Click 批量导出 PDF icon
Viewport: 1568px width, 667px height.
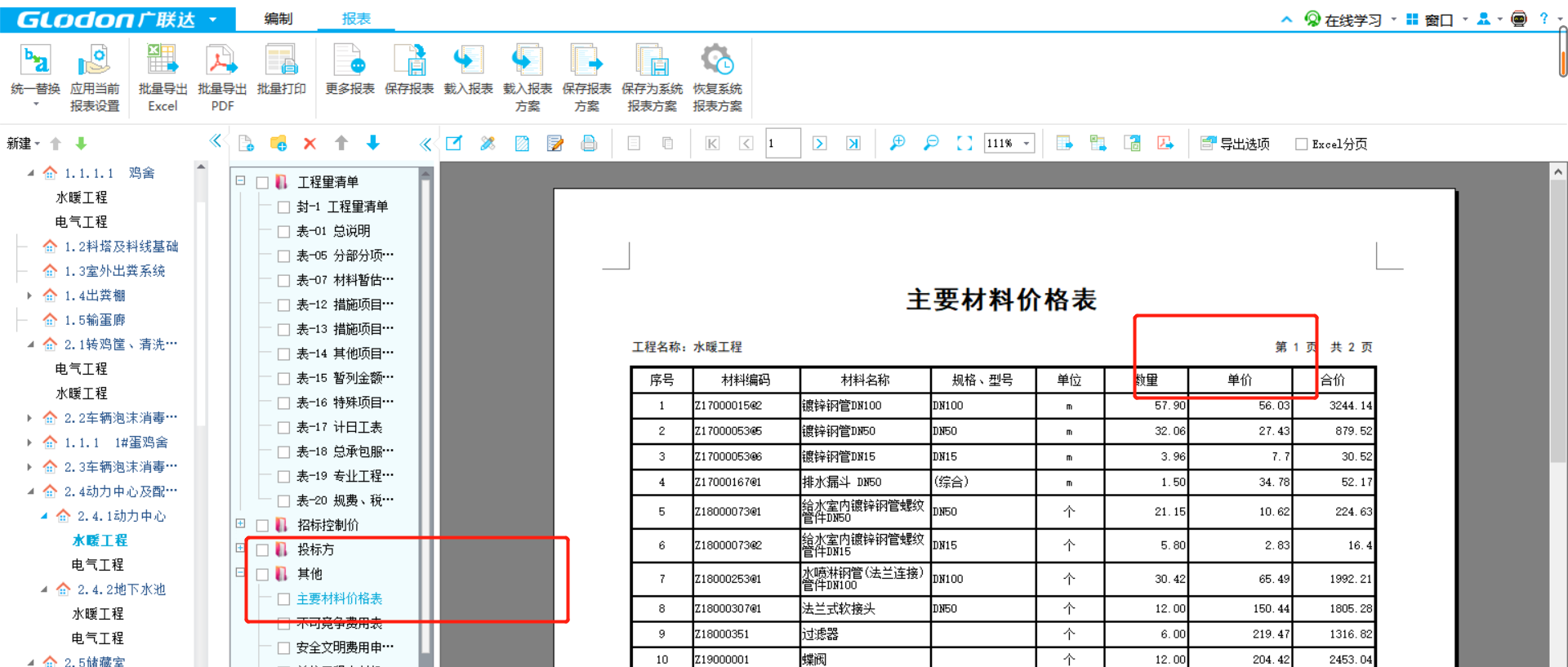click(221, 60)
